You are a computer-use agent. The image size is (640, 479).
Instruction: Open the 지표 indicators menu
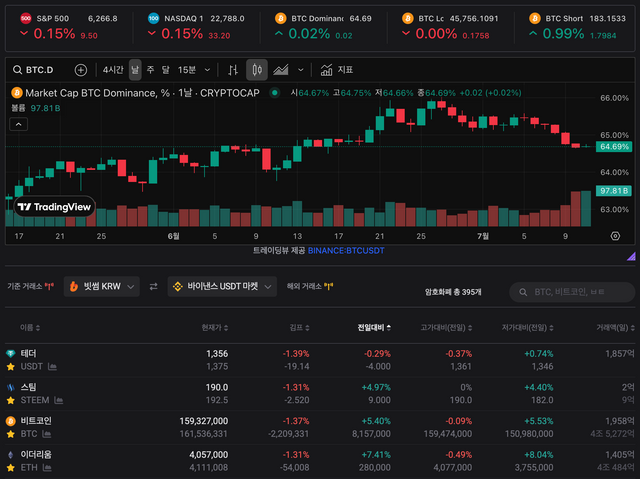pyautogui.click(x=336, y=70)
